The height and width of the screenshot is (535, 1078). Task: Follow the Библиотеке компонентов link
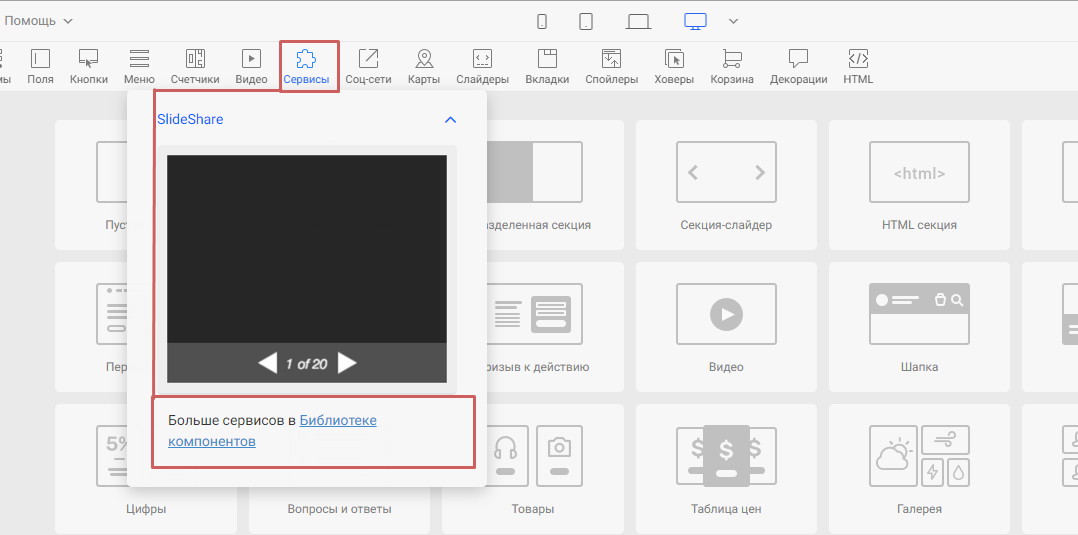coord(337,421)
